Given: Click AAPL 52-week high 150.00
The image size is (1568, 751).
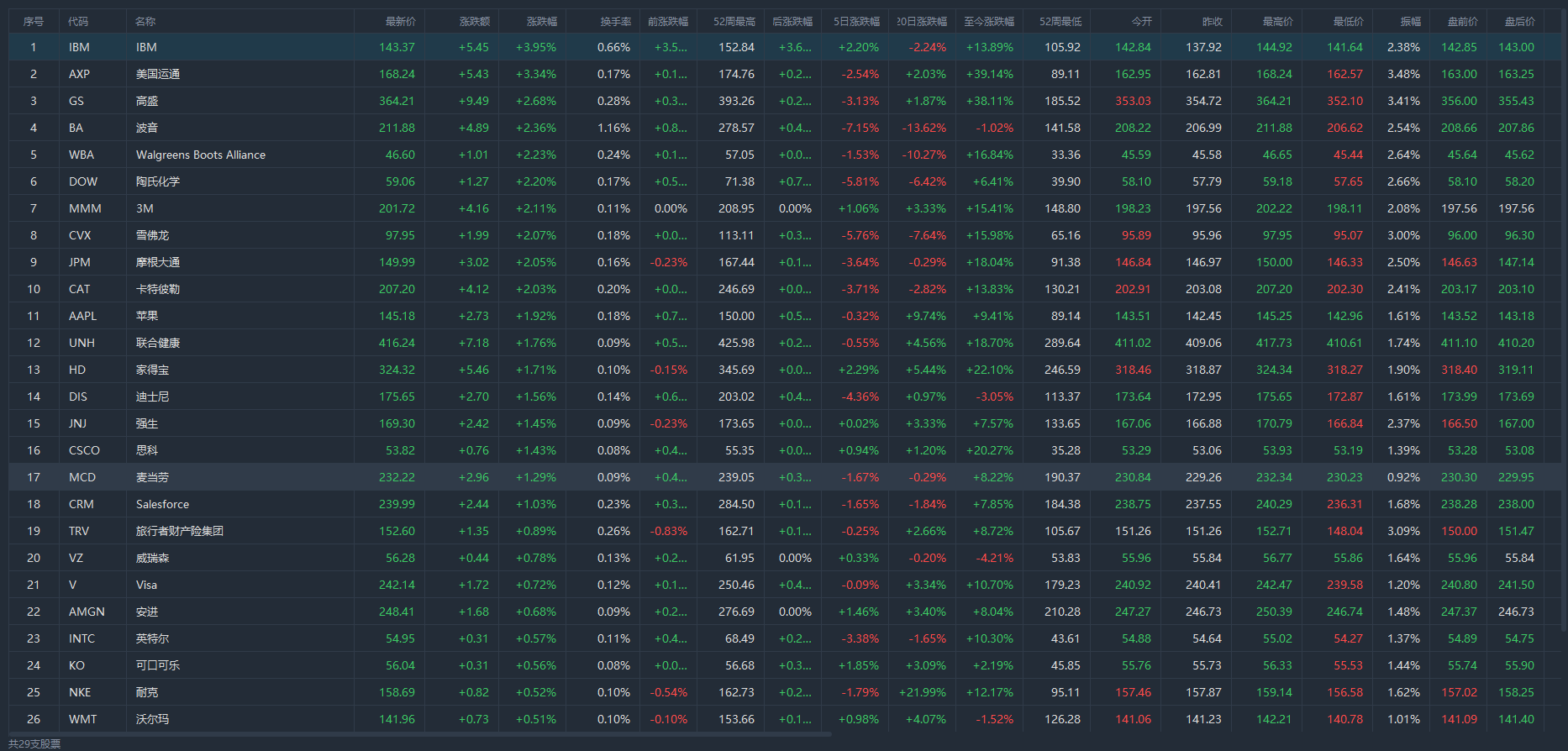Looking at the screenshot, I should point(736,316).
